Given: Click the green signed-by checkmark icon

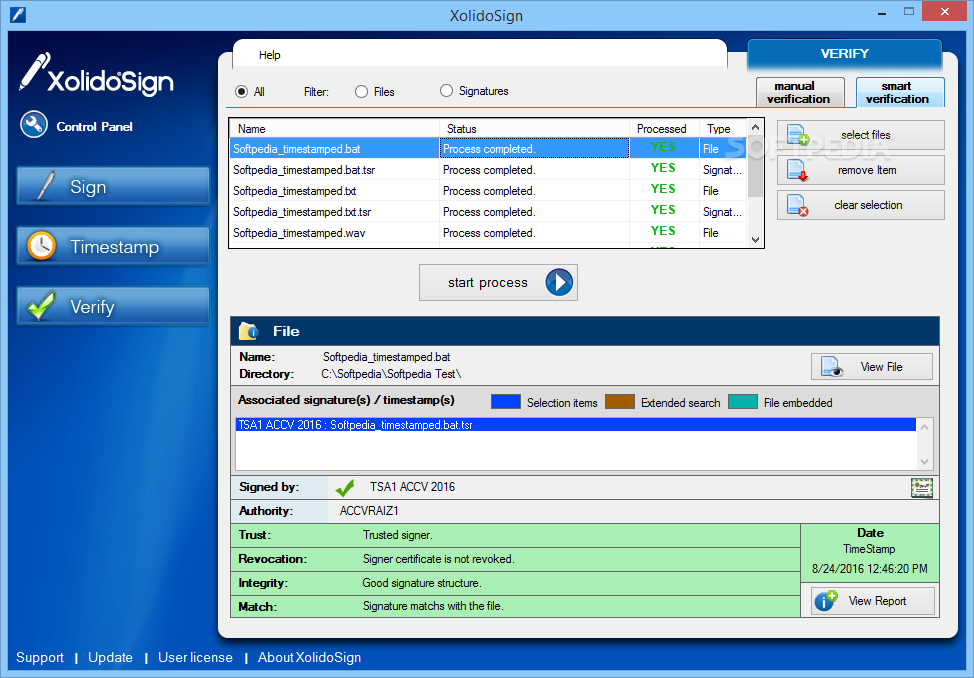Looking at the screenshot, I should [x=345, y=487].
